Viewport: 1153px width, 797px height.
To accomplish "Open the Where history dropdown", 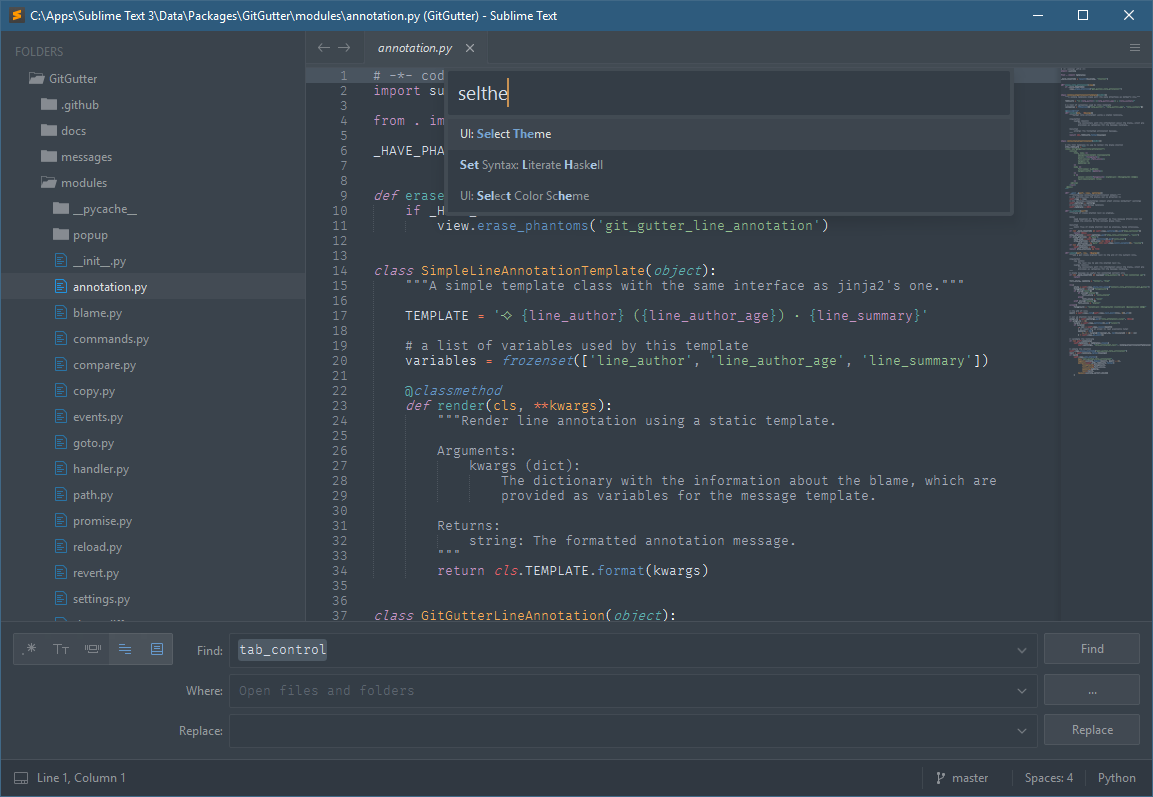I will [1021, 690].
